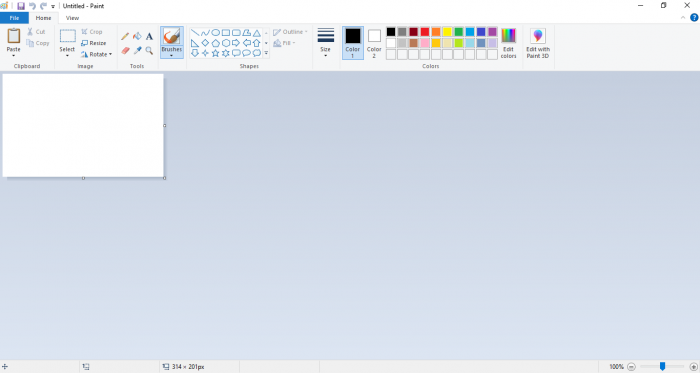Select the Fill with color bucket tool
Viewport: 700px width, 373px height.
click(137, 37)
